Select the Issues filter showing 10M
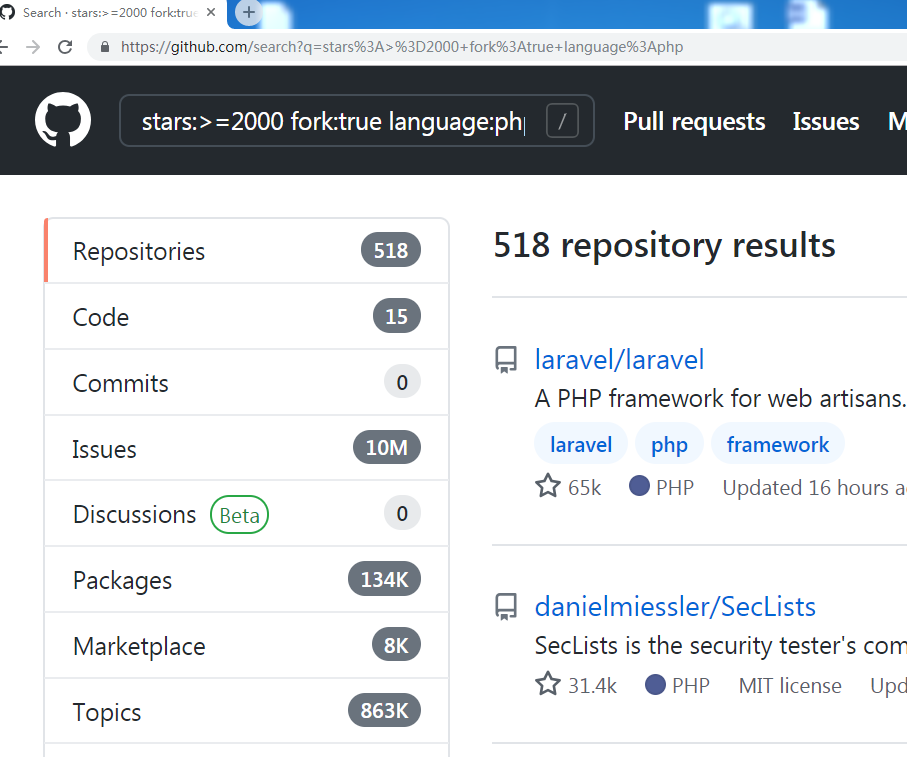The width and height of the screenshot is (907, 757). (247, 448)
